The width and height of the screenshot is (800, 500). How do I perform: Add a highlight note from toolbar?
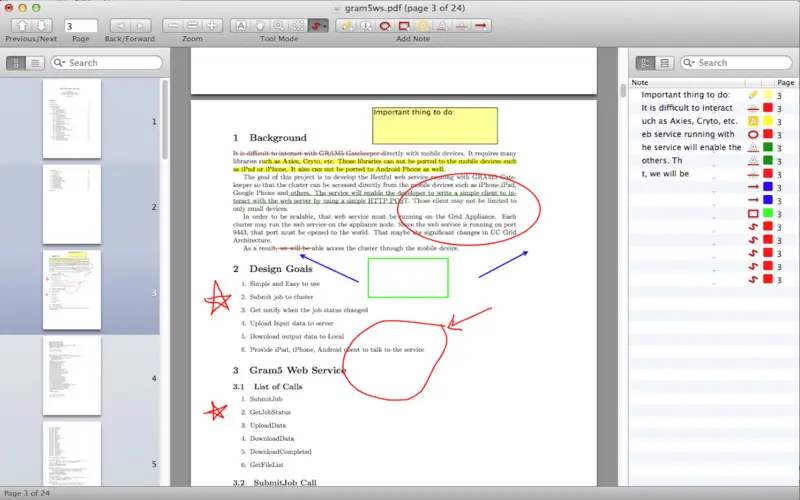pyautogui.click(x=423, y=26)
